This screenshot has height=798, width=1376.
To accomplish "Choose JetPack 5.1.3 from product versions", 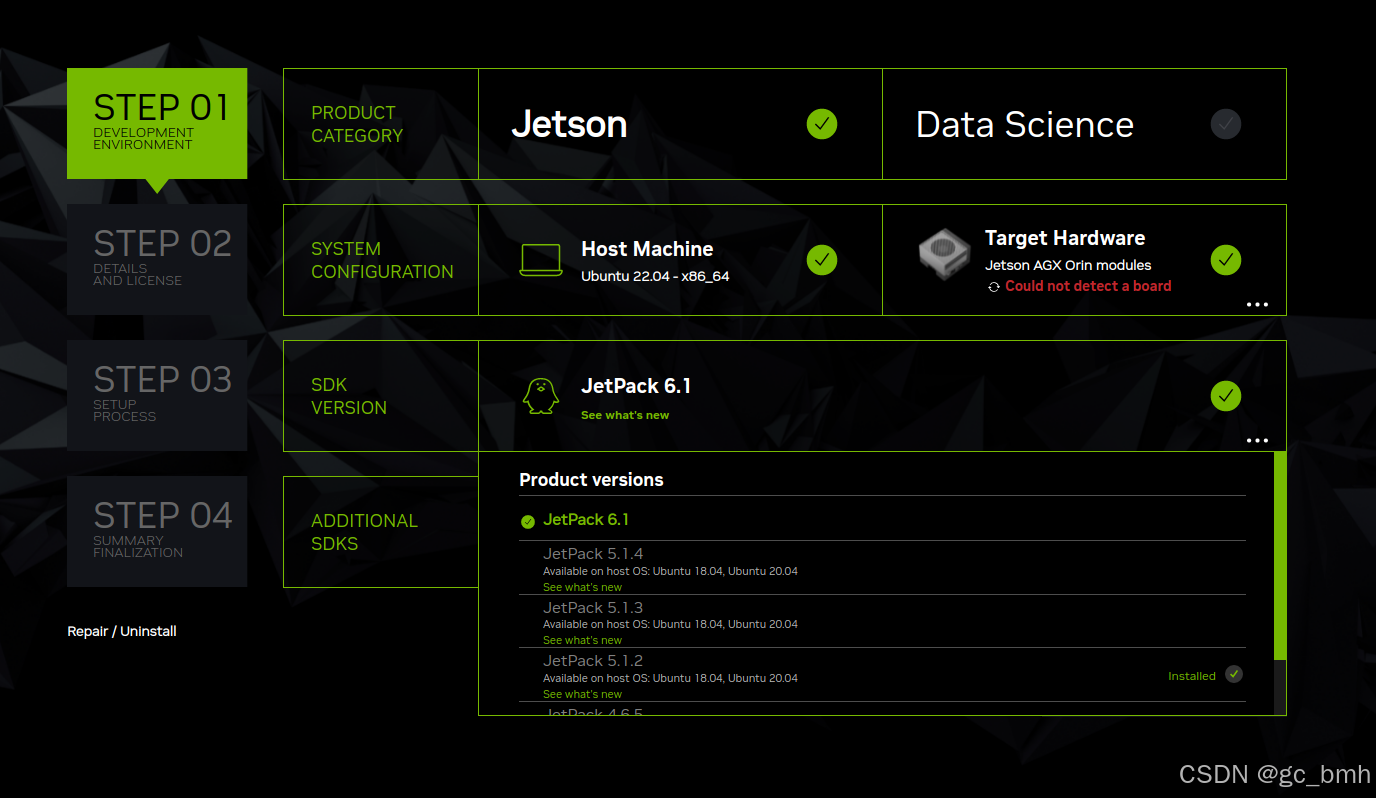I will click(593, 607).
